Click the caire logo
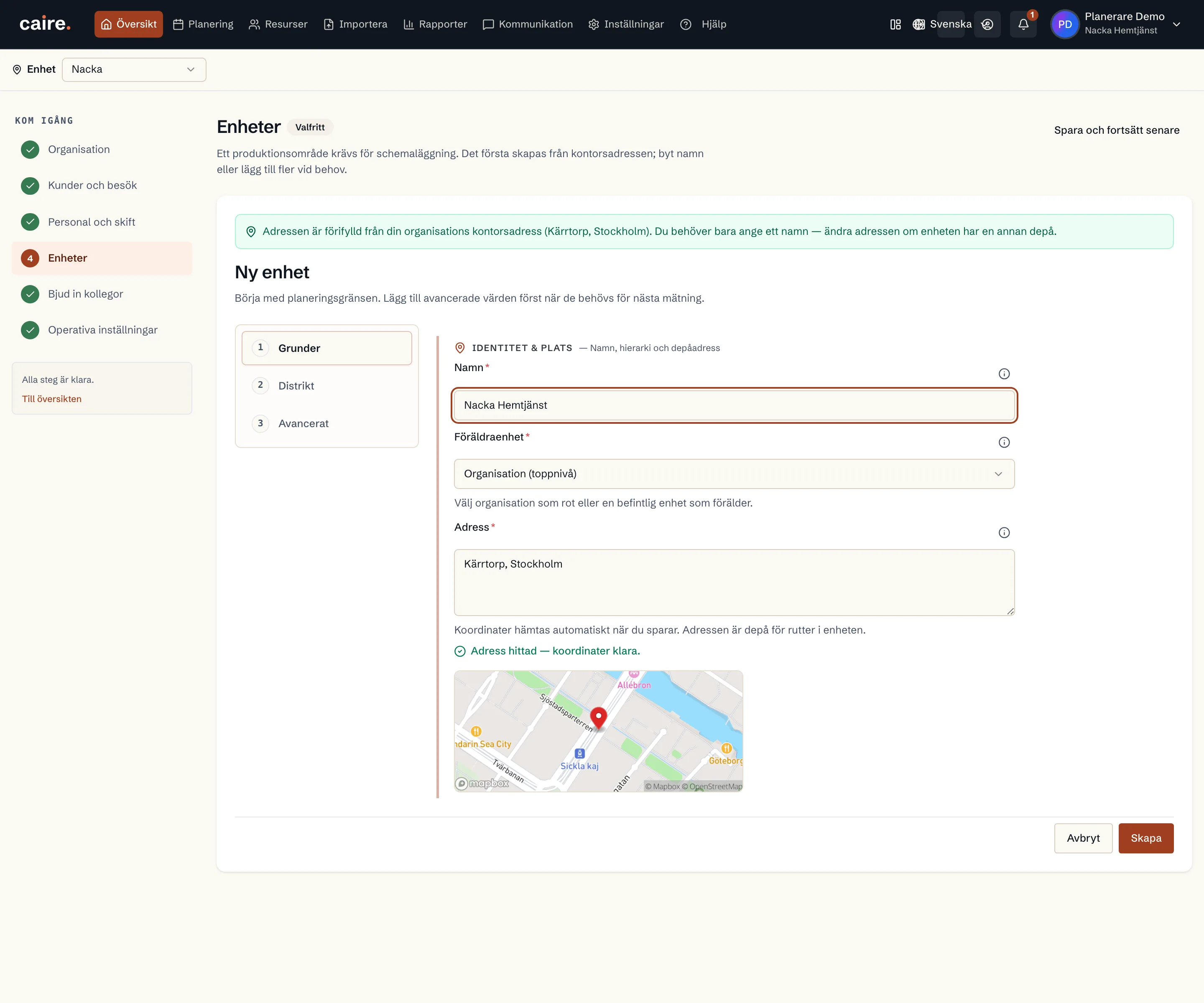The height and width of the screenshot is (1003, 1204). click(45, 23)
